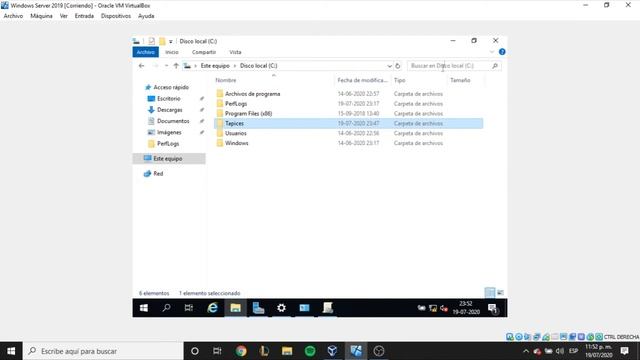Click New folder icon in title bar

[162, 41]
